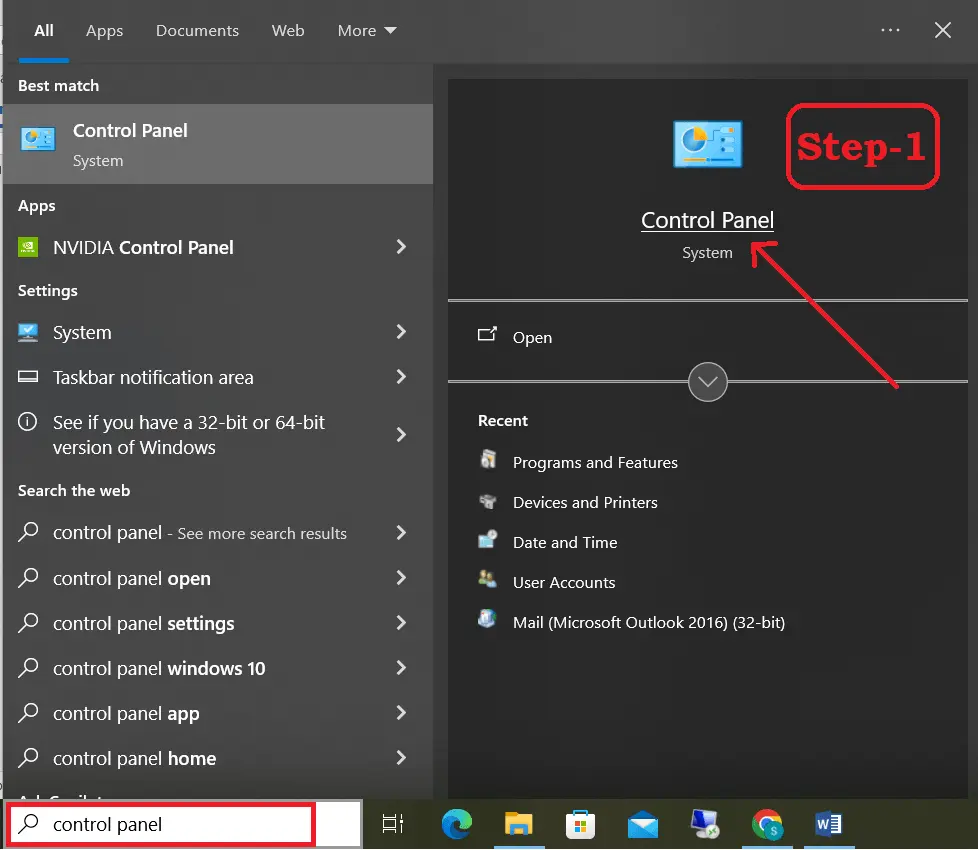Open Task View from the taskbar
This screenshot has height=850, width=978.
click(x=393, y=824)
